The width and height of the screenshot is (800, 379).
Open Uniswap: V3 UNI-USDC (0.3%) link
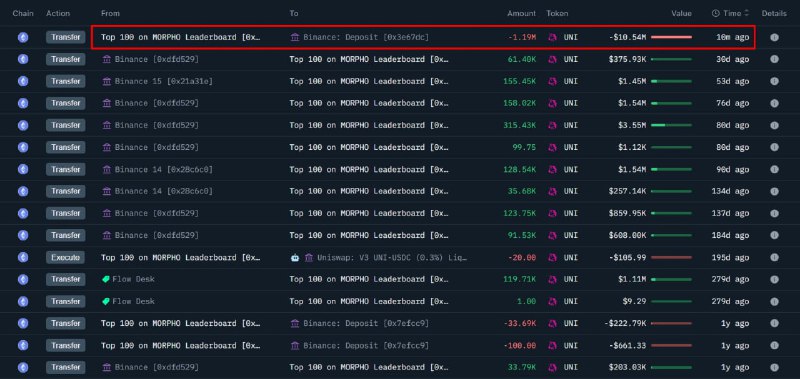point(392,258)
